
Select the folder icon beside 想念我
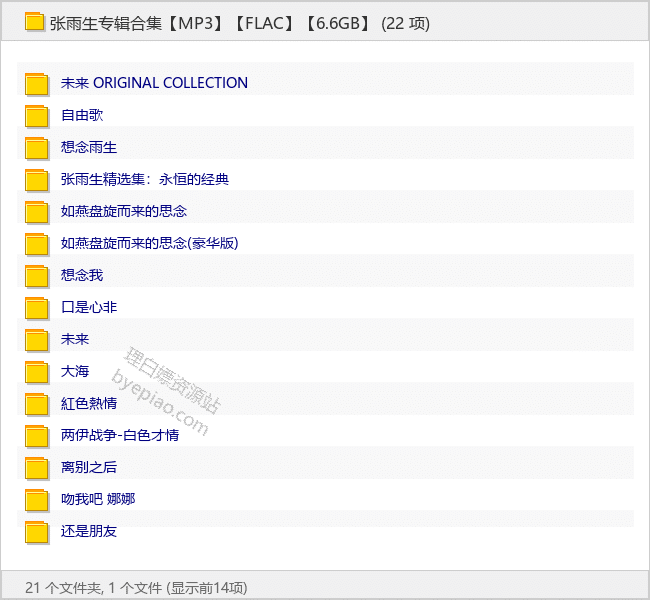tap(36, 276)
